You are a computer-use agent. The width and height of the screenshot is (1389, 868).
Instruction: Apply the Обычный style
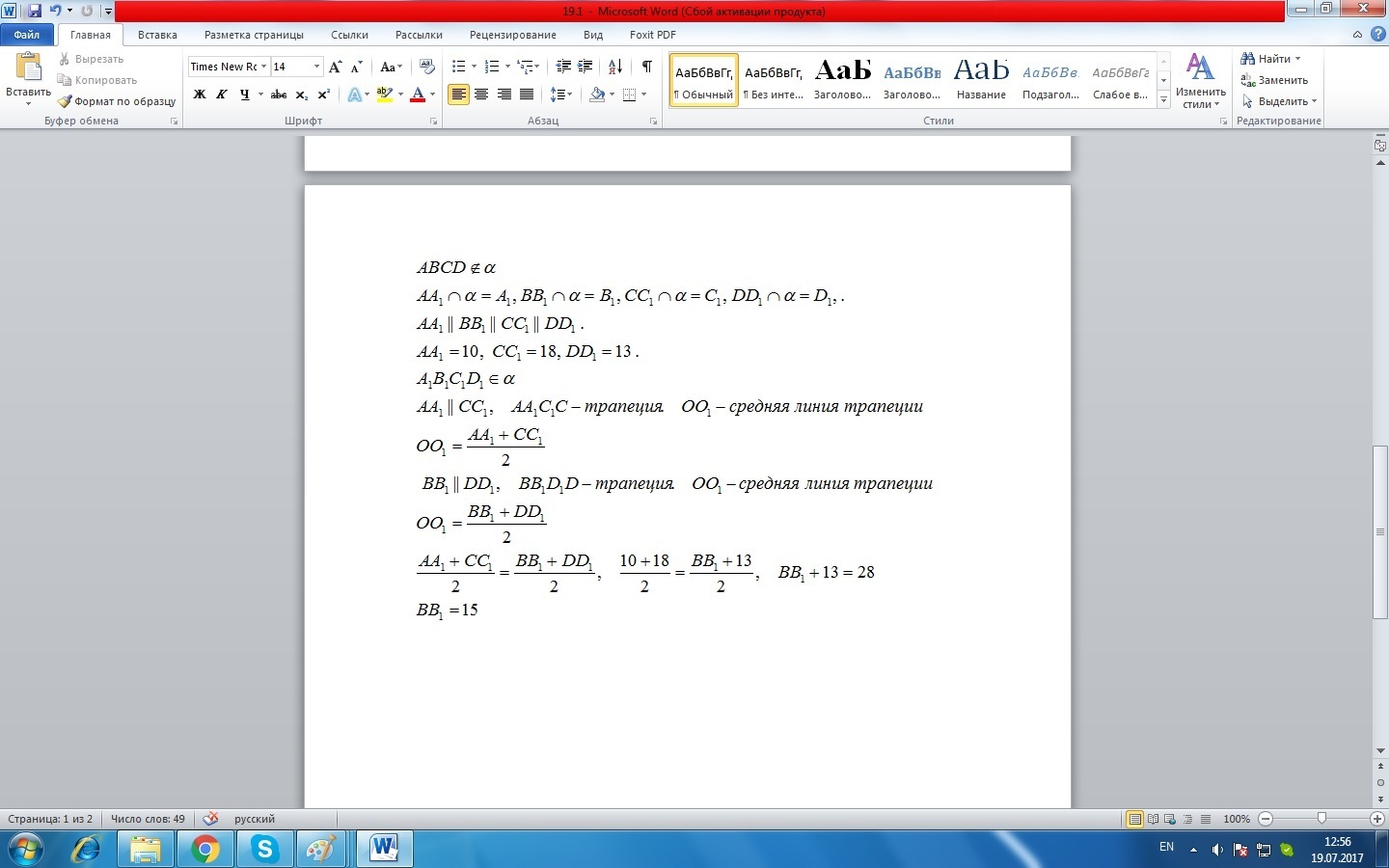[x=704, y=80]
